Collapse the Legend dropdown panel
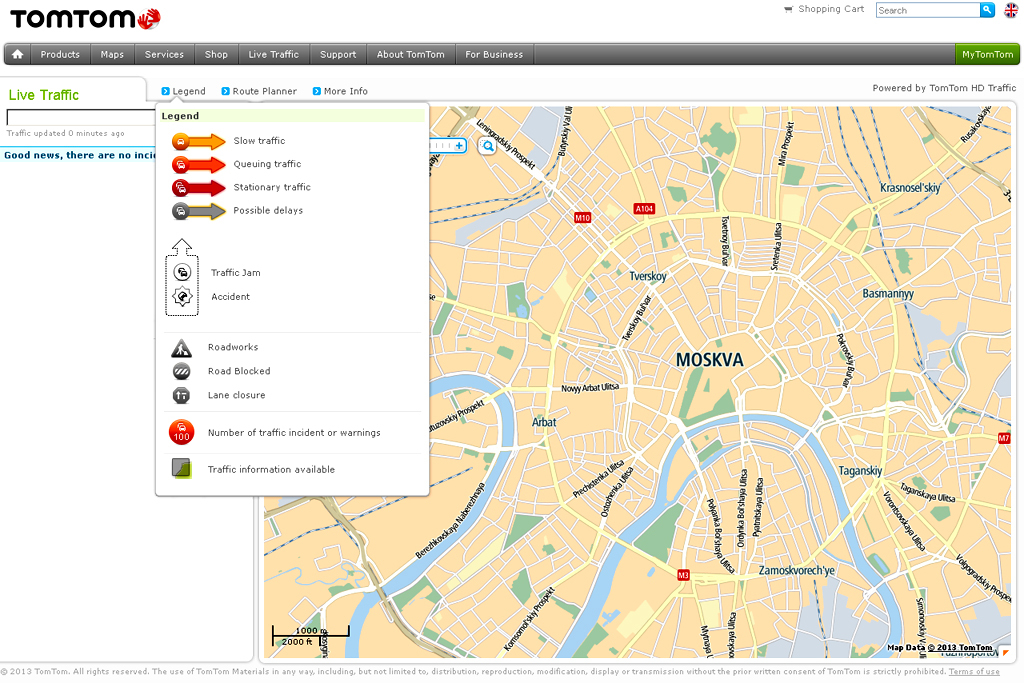The height and width of the screenshot is (683, 1024). (183, 91)
